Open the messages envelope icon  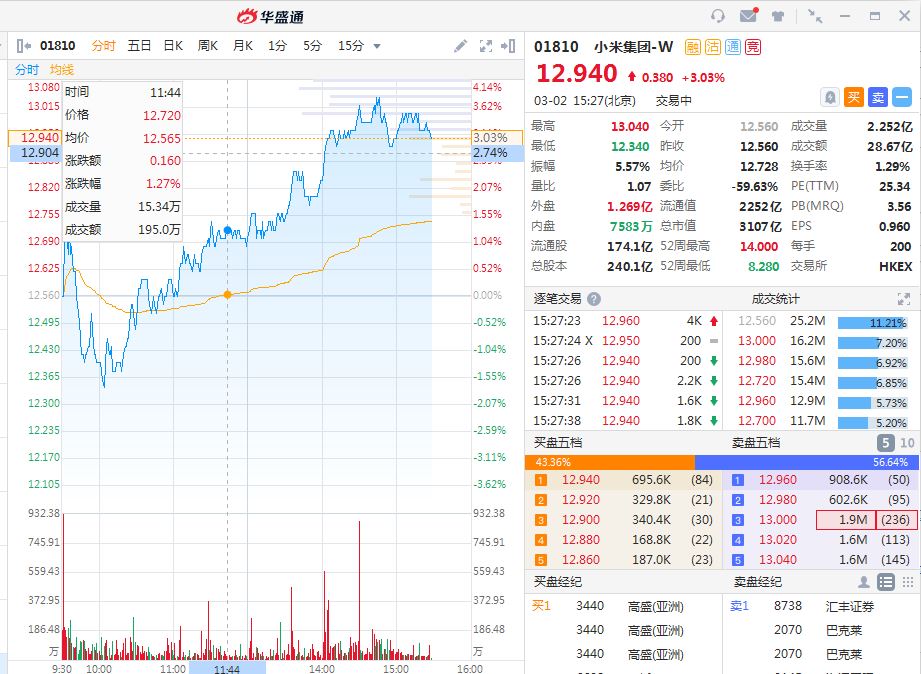click(x=748, y=16)
